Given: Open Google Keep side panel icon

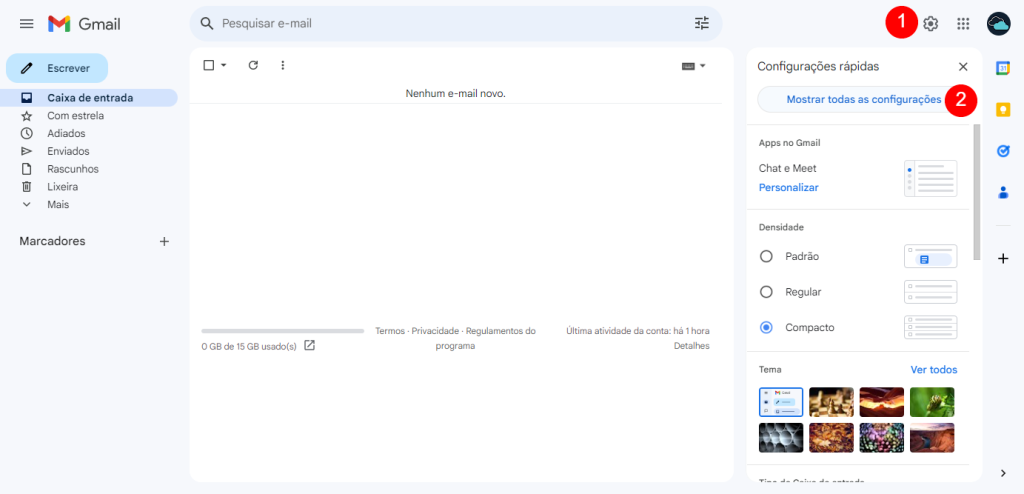Looking at the screenshot, I should coord(1003,109).
